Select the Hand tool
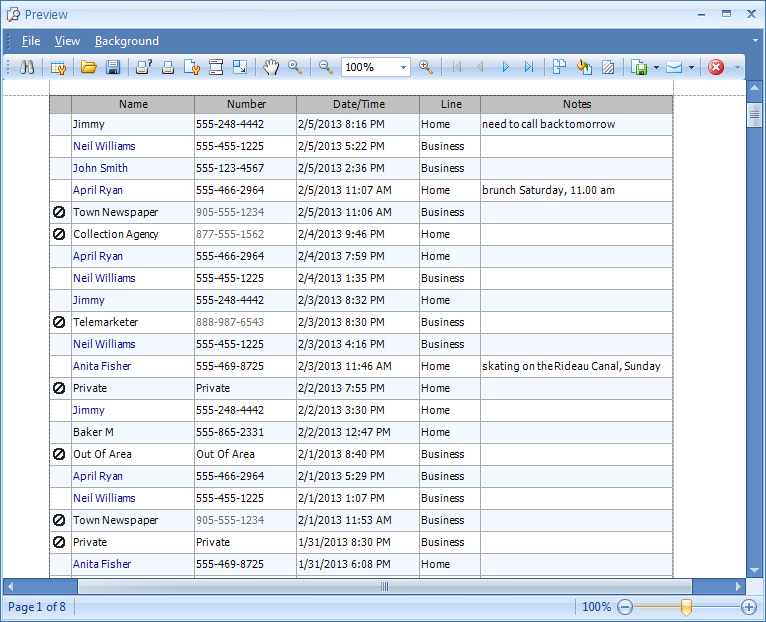766x622 pixels. point(271,67)
